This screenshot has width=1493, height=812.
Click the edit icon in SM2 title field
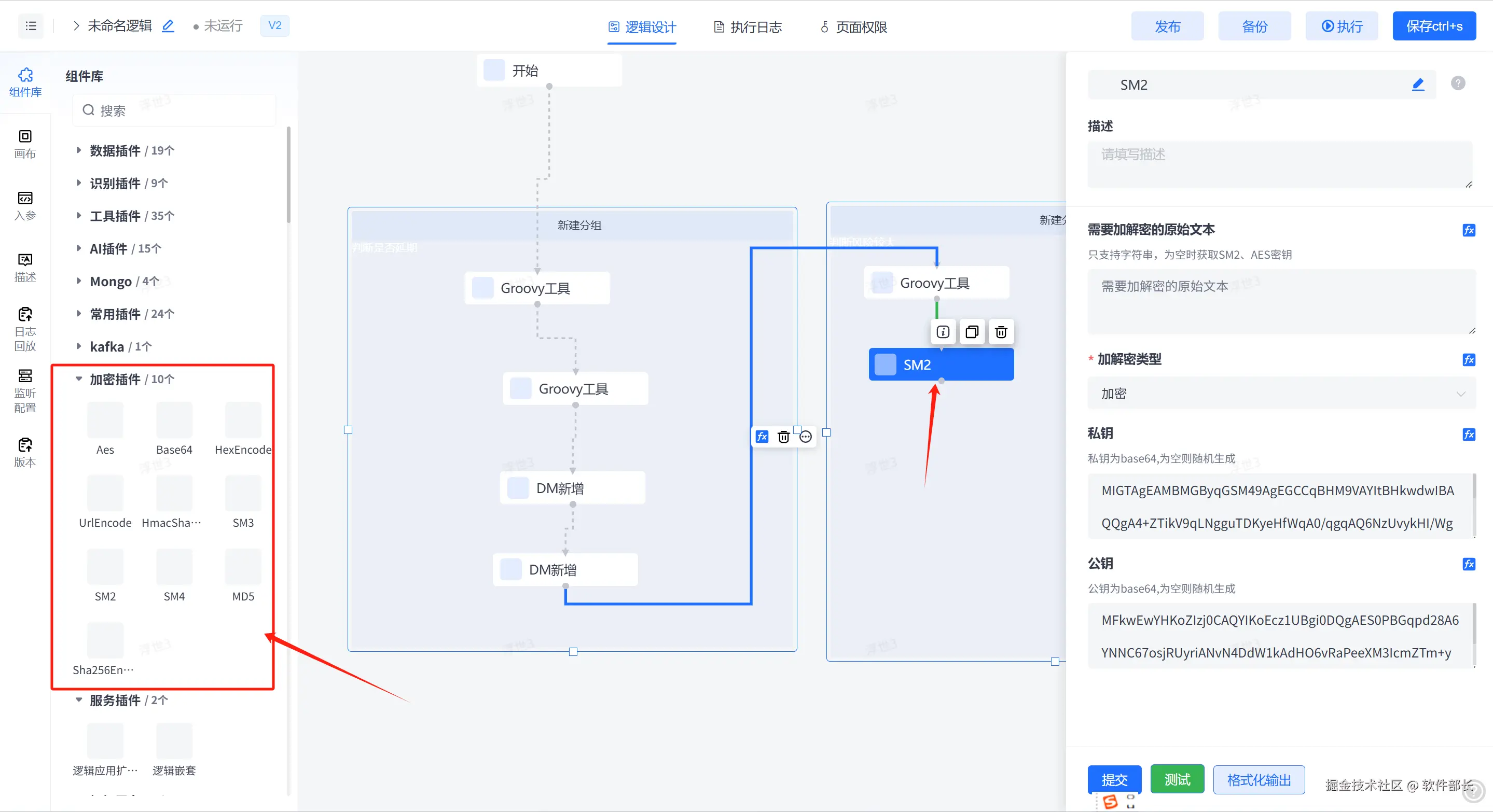[1418, 85]
